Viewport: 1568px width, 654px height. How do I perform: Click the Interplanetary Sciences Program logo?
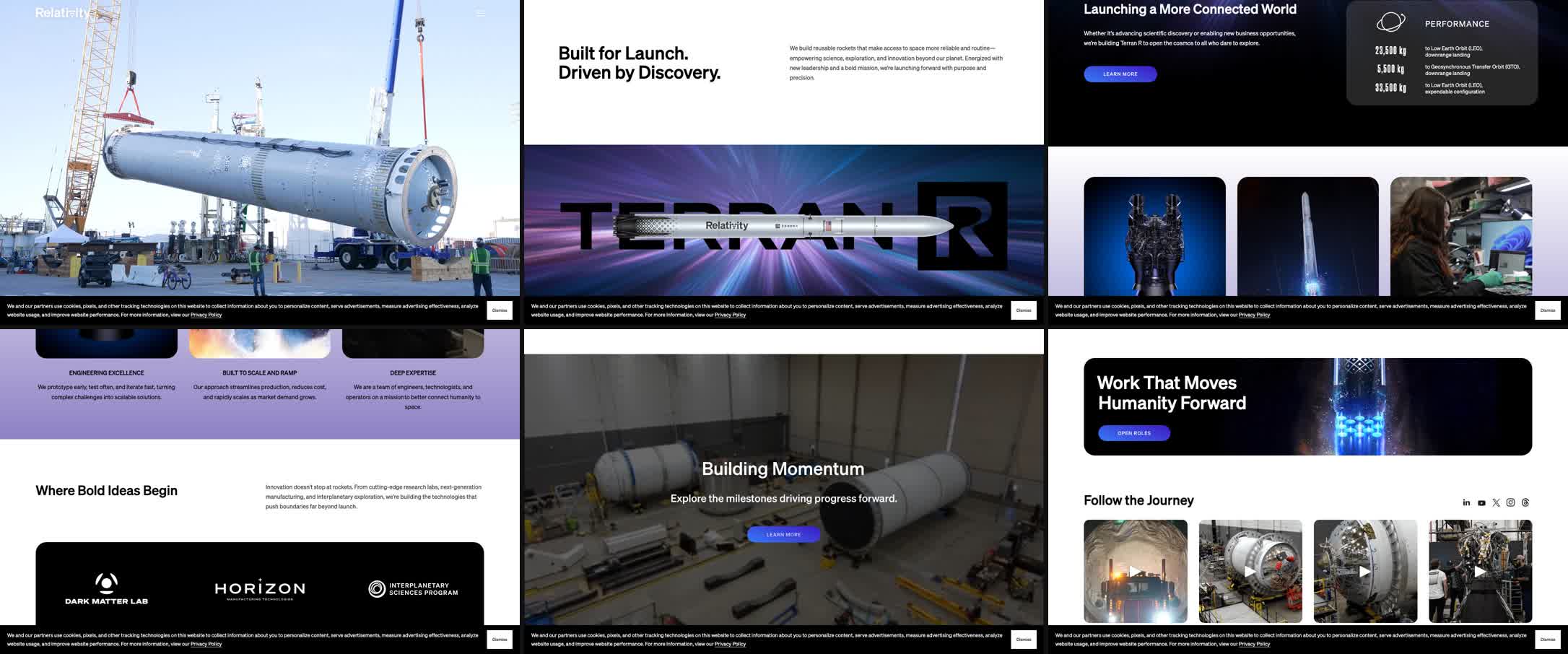(x=413, y=589)
